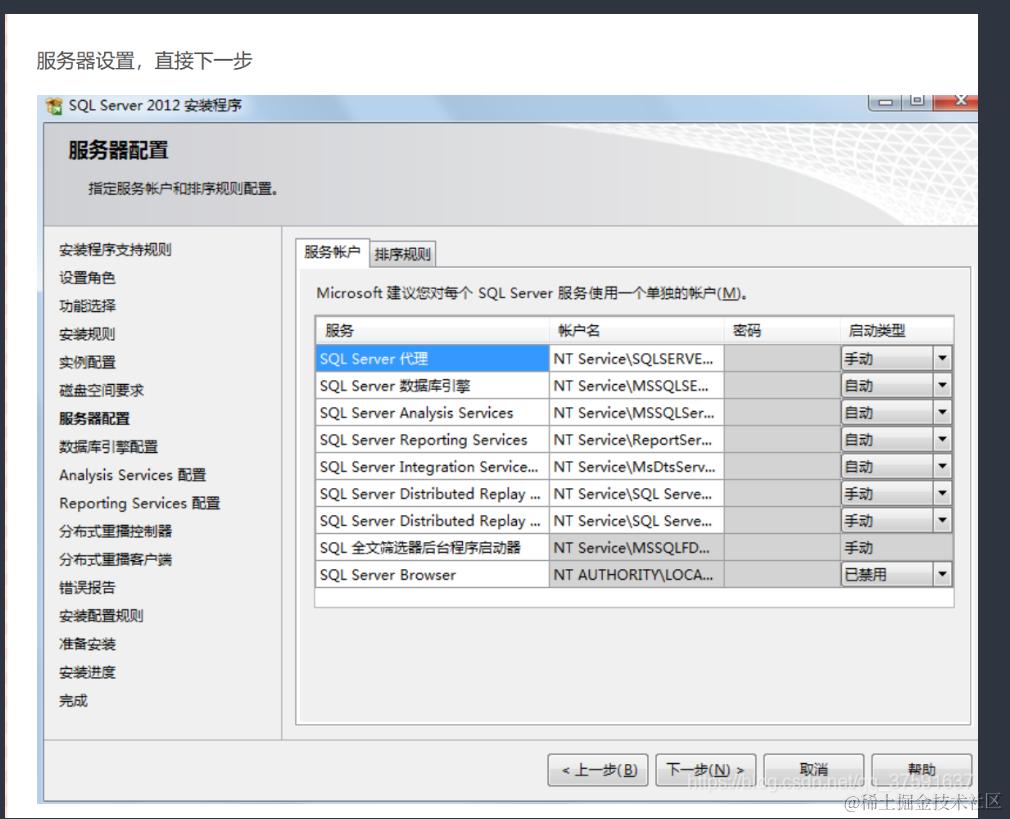Click account name NT Service\ReportSer... cell
This screenshot has height=819, width=1010.
coord(636,439)
